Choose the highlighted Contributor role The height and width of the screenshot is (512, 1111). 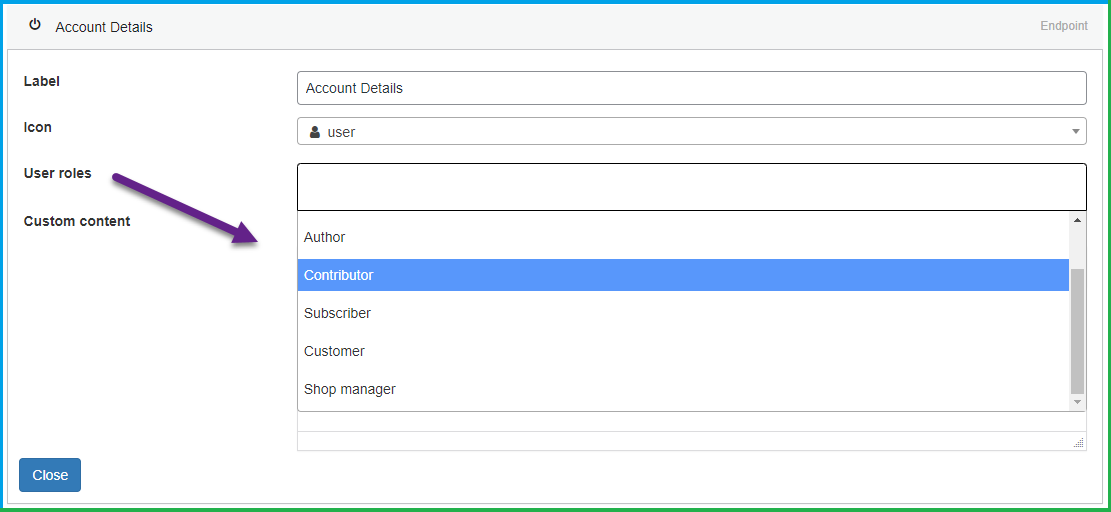point(339,275)
